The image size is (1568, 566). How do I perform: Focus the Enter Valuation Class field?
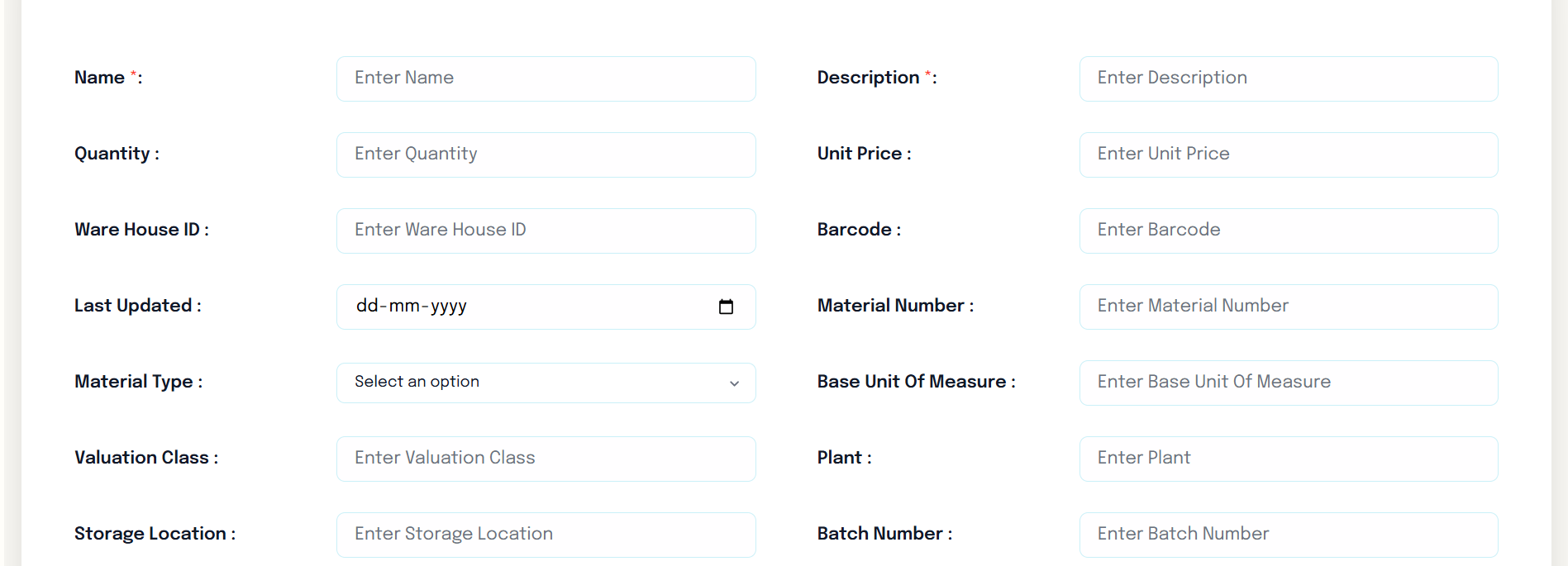546,459
